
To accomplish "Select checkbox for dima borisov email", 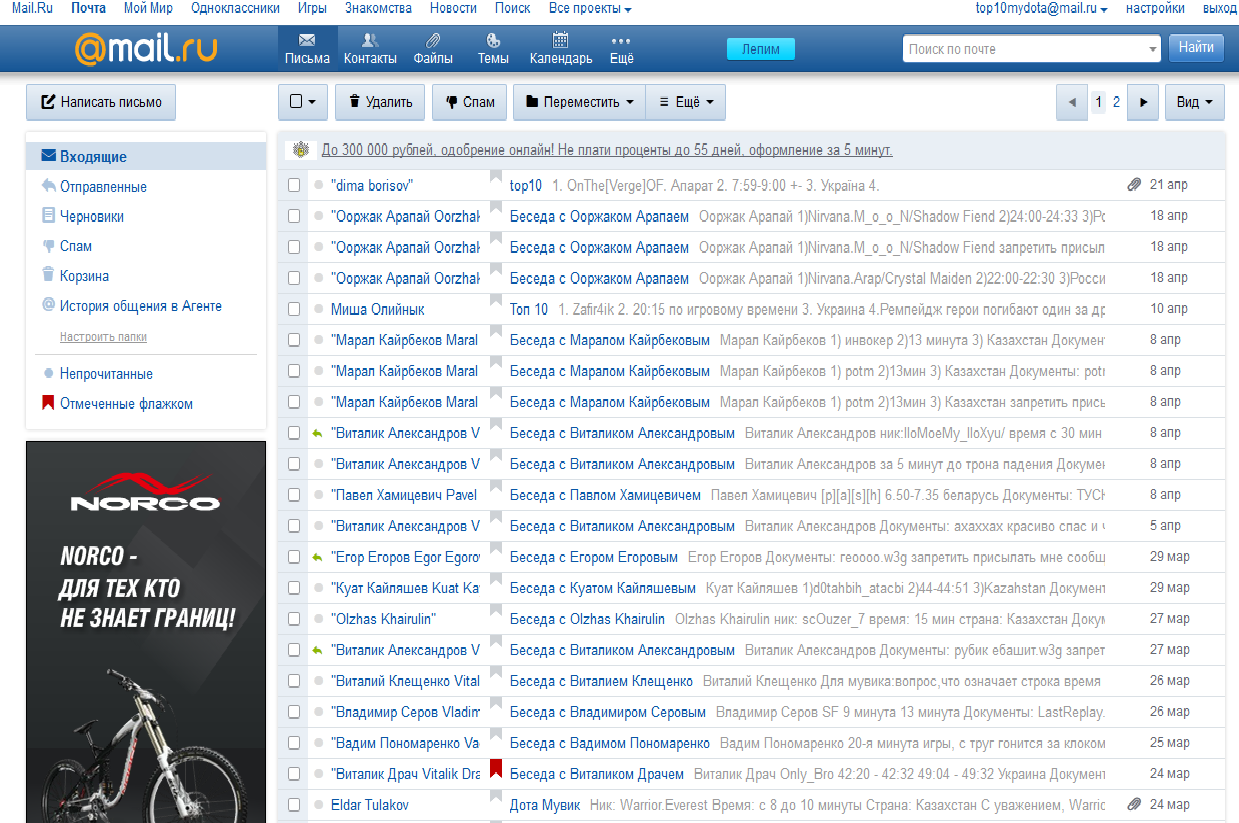I will coord(294,185).
